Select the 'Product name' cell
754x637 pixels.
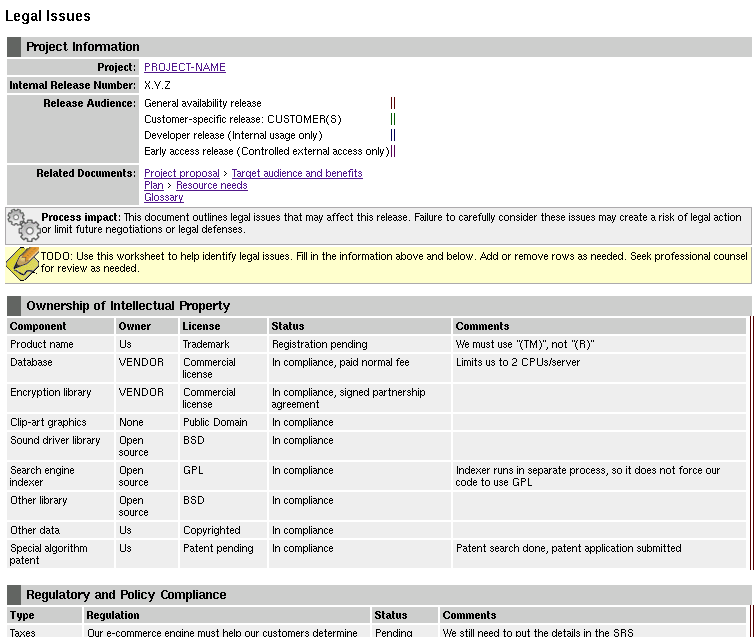[61, 344]
